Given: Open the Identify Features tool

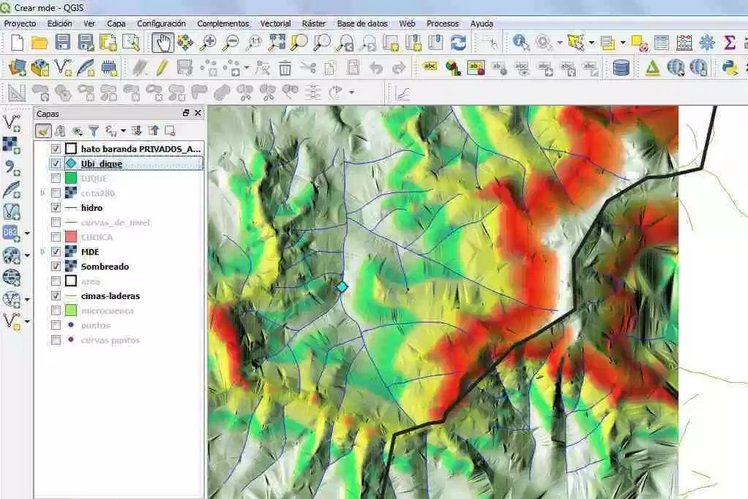Looking at the screenshot, I should [521, 42].
